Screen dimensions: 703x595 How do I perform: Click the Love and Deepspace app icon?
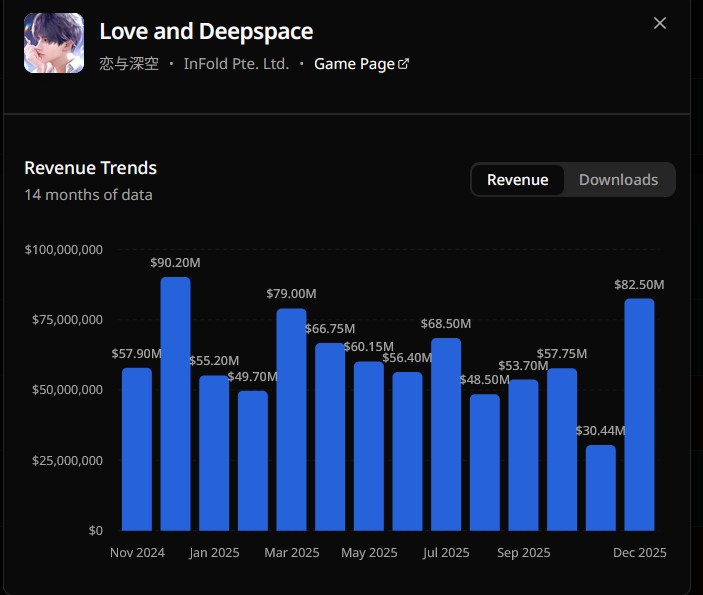(x=54, y=43)
